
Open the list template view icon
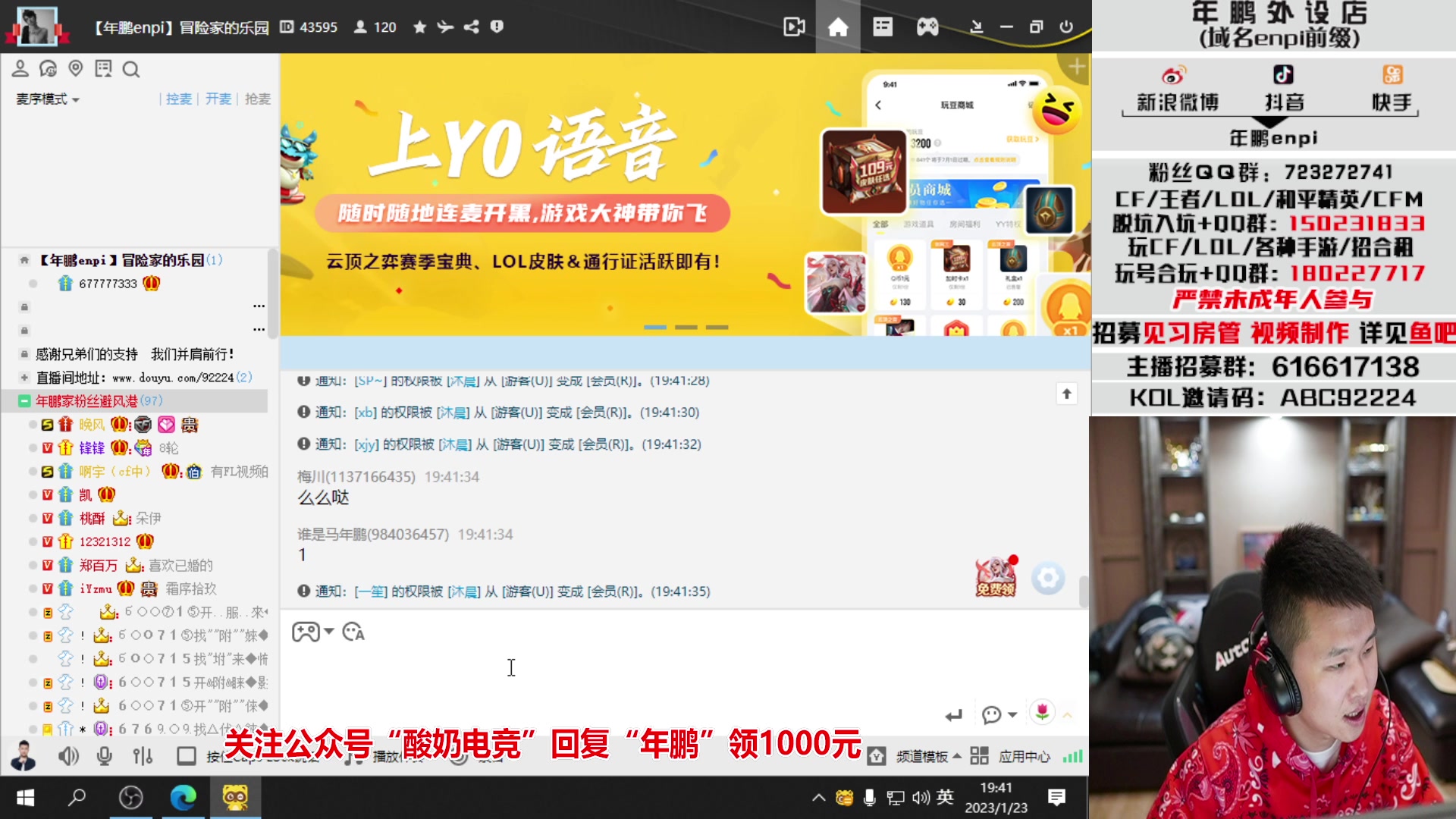click(x=883, y=27)
